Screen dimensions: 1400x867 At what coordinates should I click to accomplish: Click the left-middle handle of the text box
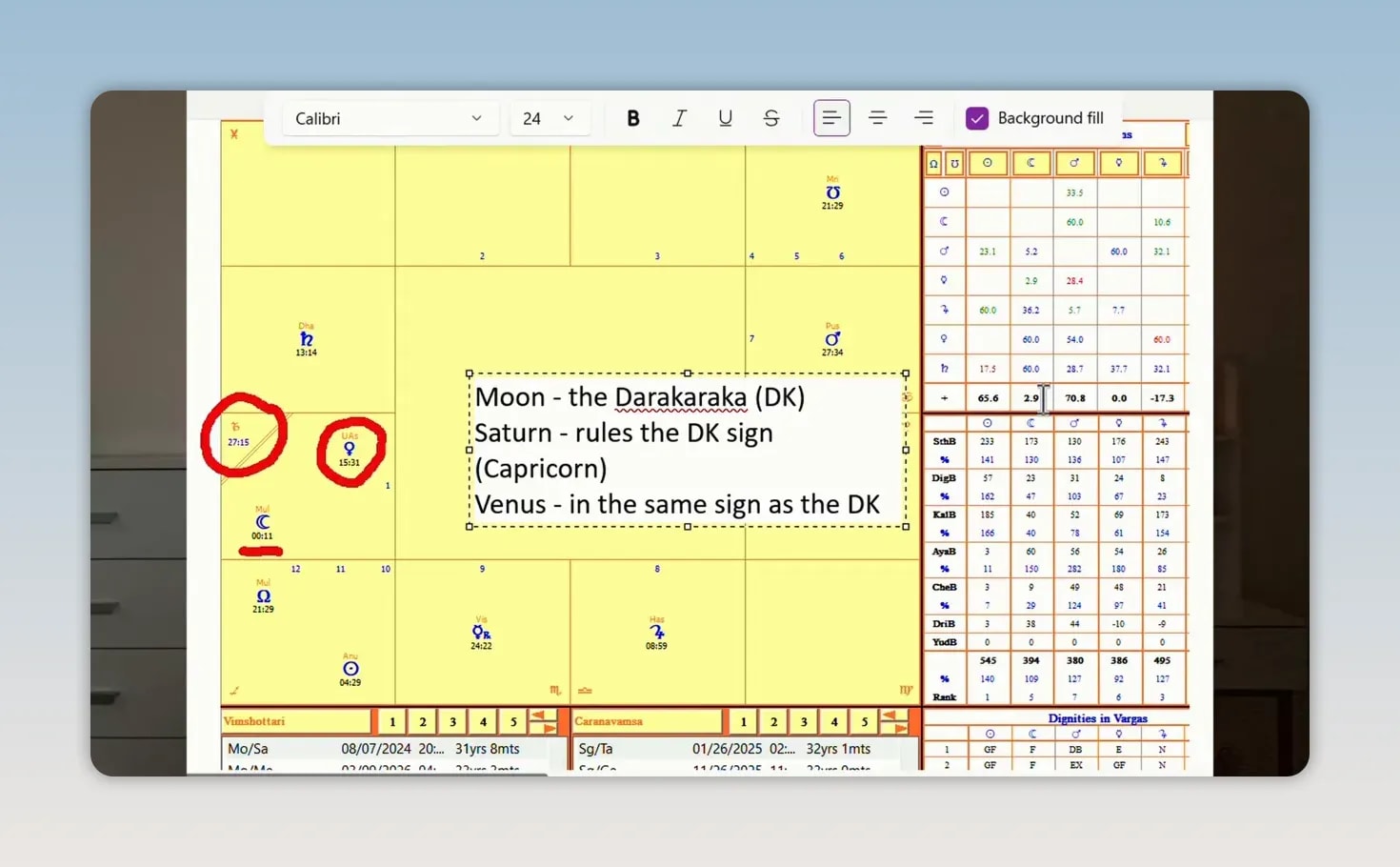click(470, 450)
